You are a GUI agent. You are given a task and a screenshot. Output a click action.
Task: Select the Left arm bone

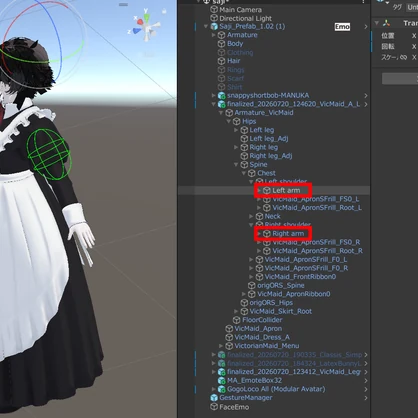(286, 190)
